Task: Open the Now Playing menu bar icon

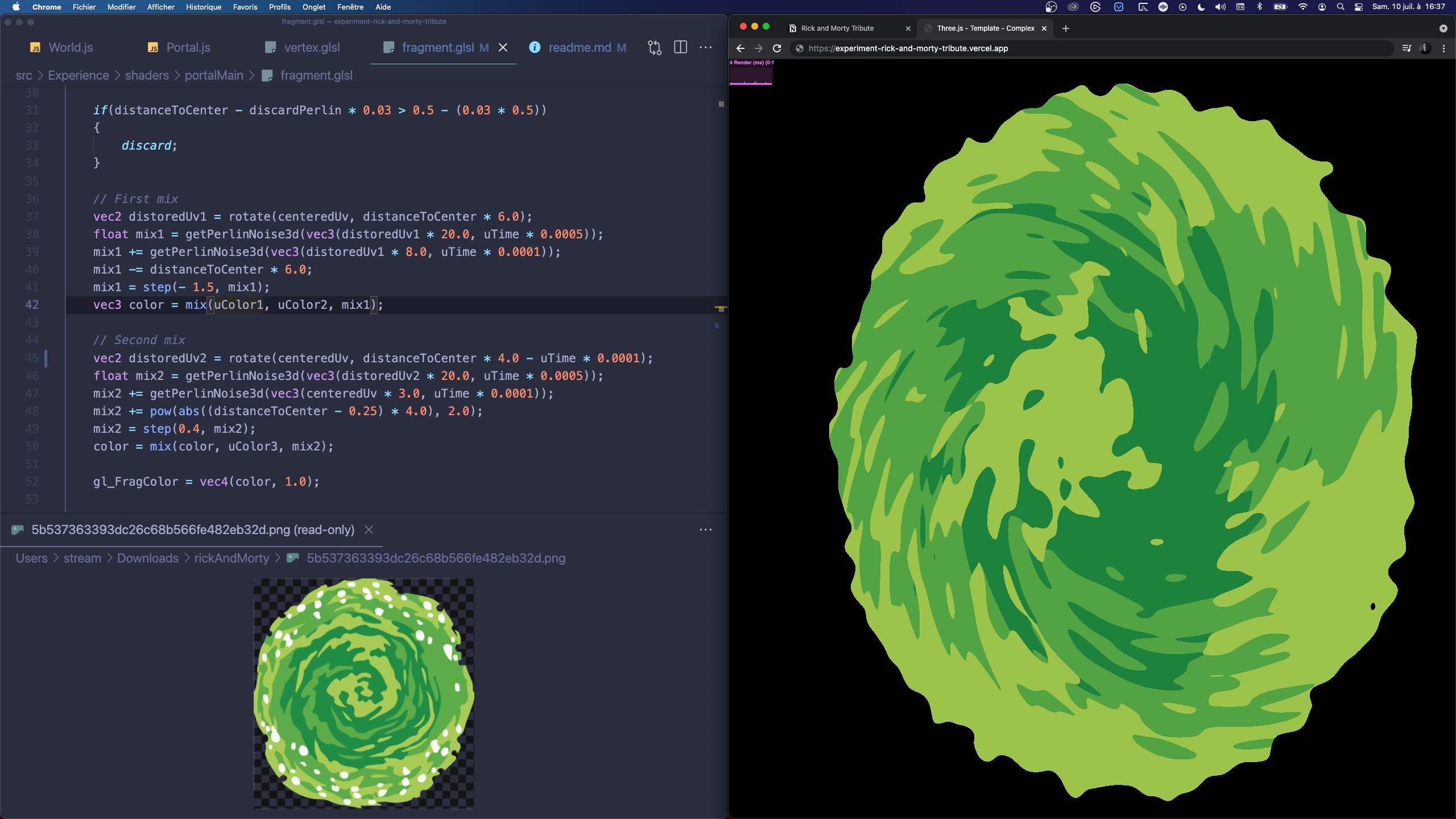Action: (1182, 7)
